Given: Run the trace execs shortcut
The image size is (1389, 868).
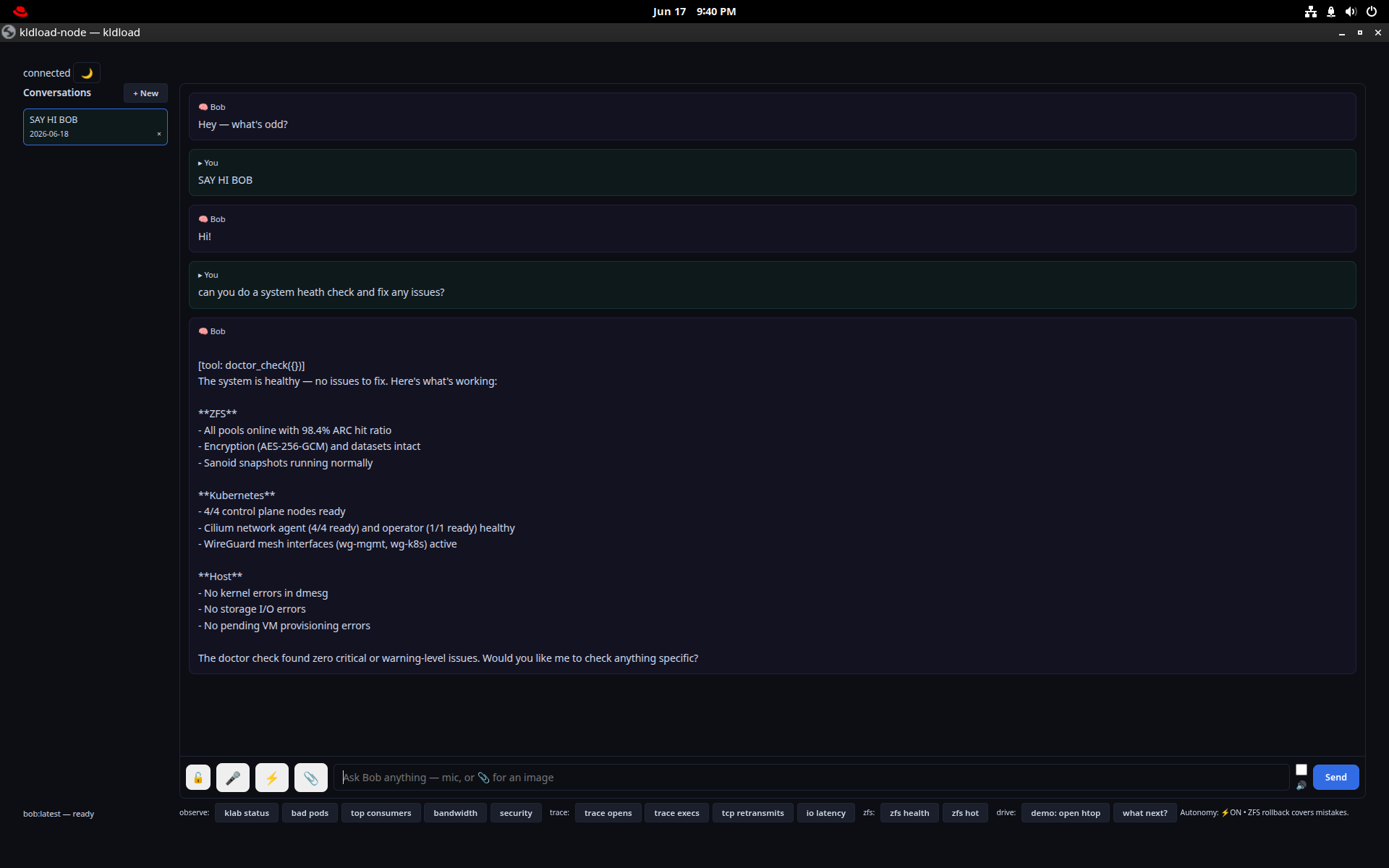Looking at the screenshot, I should (676, 813).
